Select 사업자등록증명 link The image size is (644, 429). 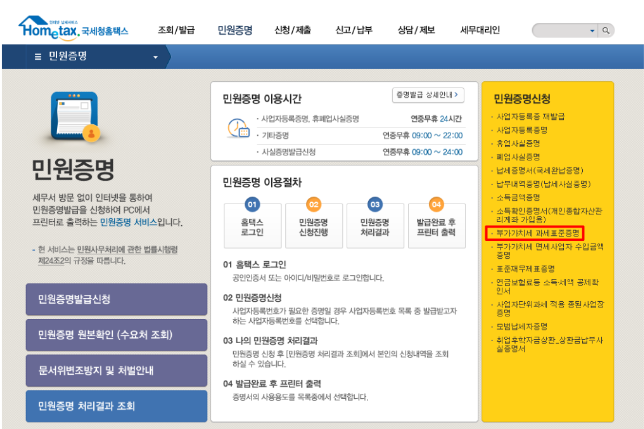click(522, 130)
